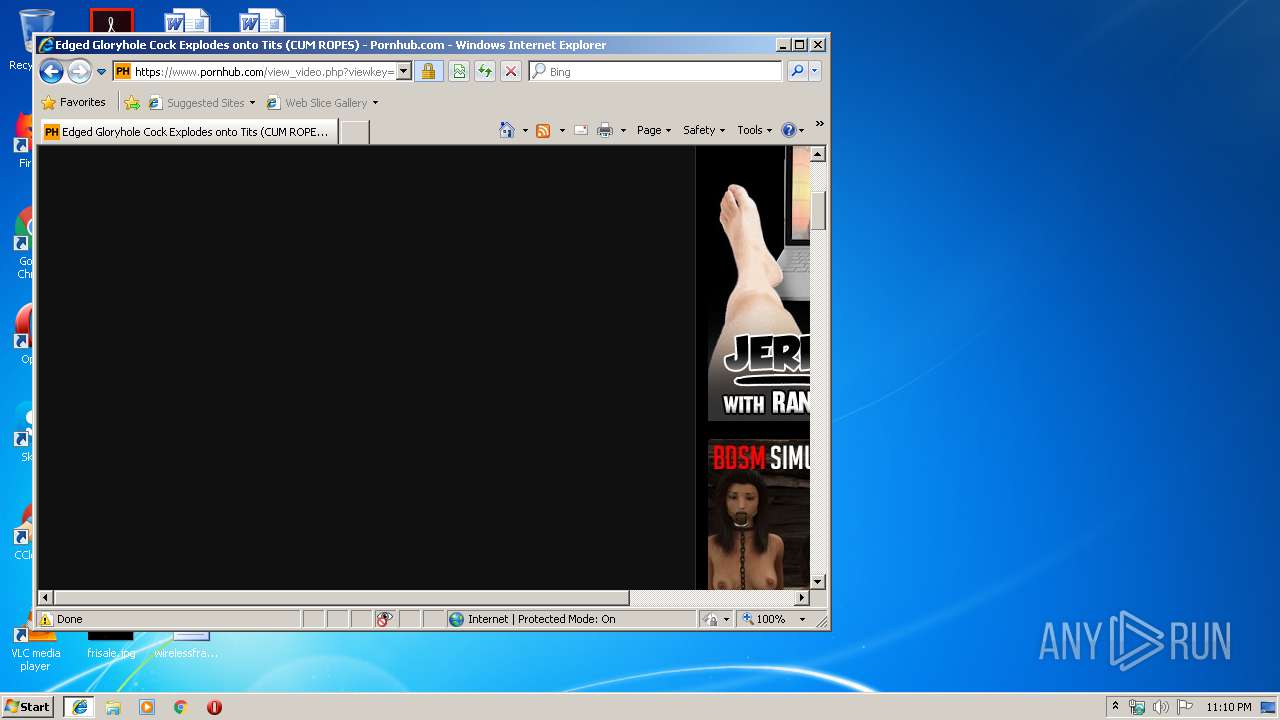The image size is (1280, 720).
Task: Open the Safety menu
Action: pyautogui.click(x=704, y=130)
